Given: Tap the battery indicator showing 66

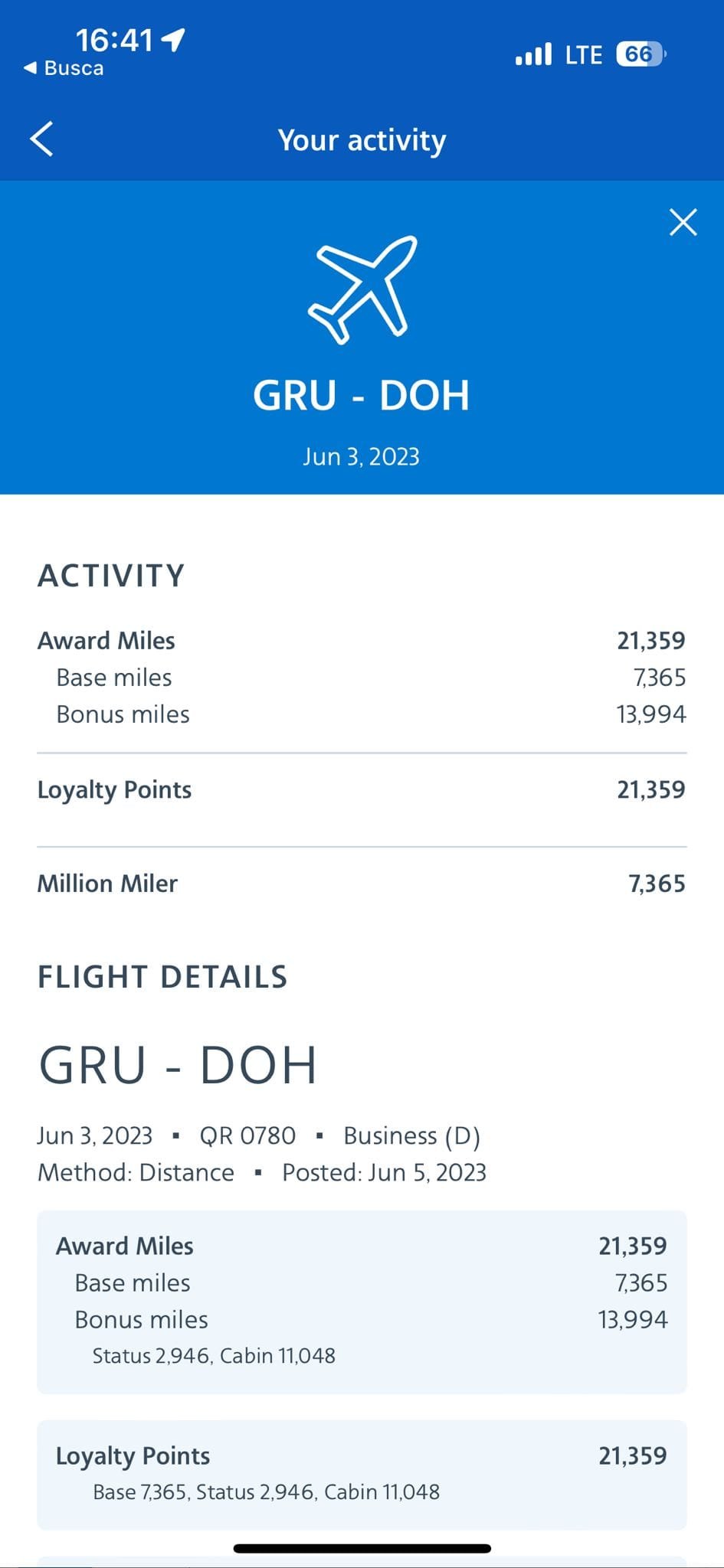Looking at the screenshot, I should tap(640, 54).
